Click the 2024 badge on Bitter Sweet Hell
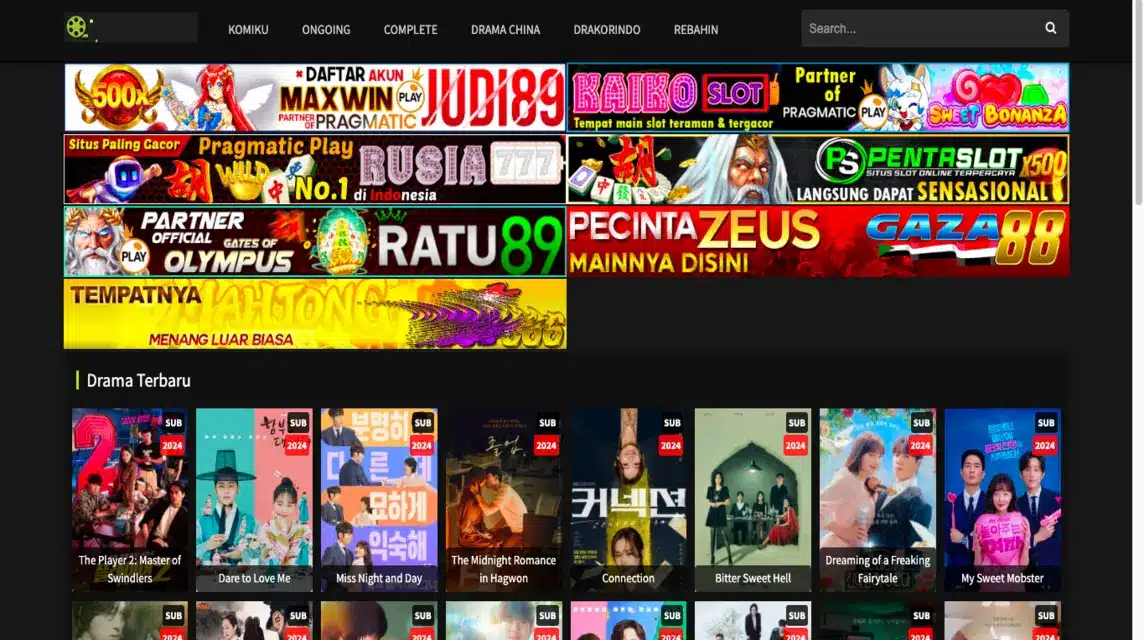The image size is (1144, 640). click(x=795, y=445)
